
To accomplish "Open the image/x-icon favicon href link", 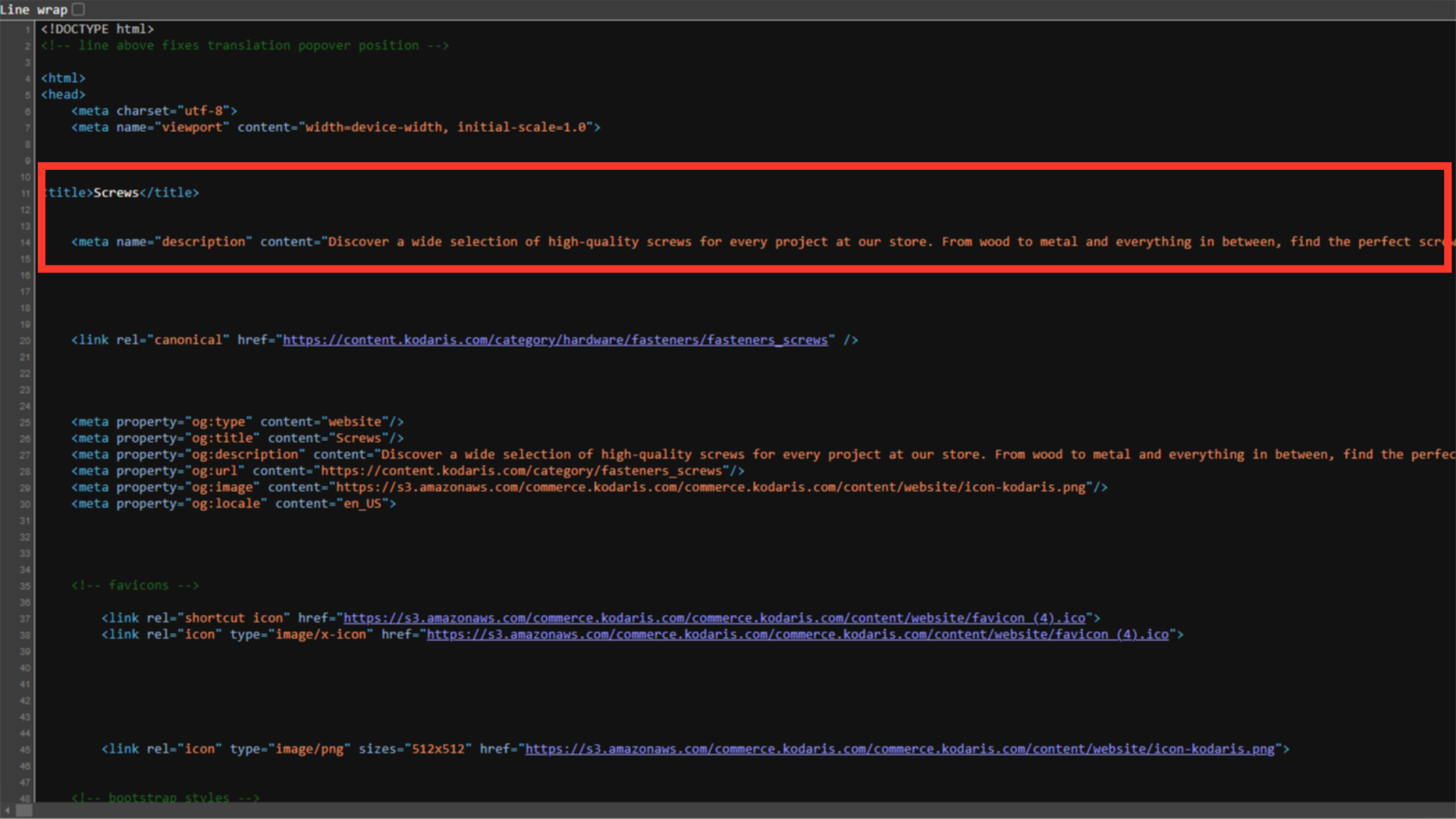I will 797,635.
